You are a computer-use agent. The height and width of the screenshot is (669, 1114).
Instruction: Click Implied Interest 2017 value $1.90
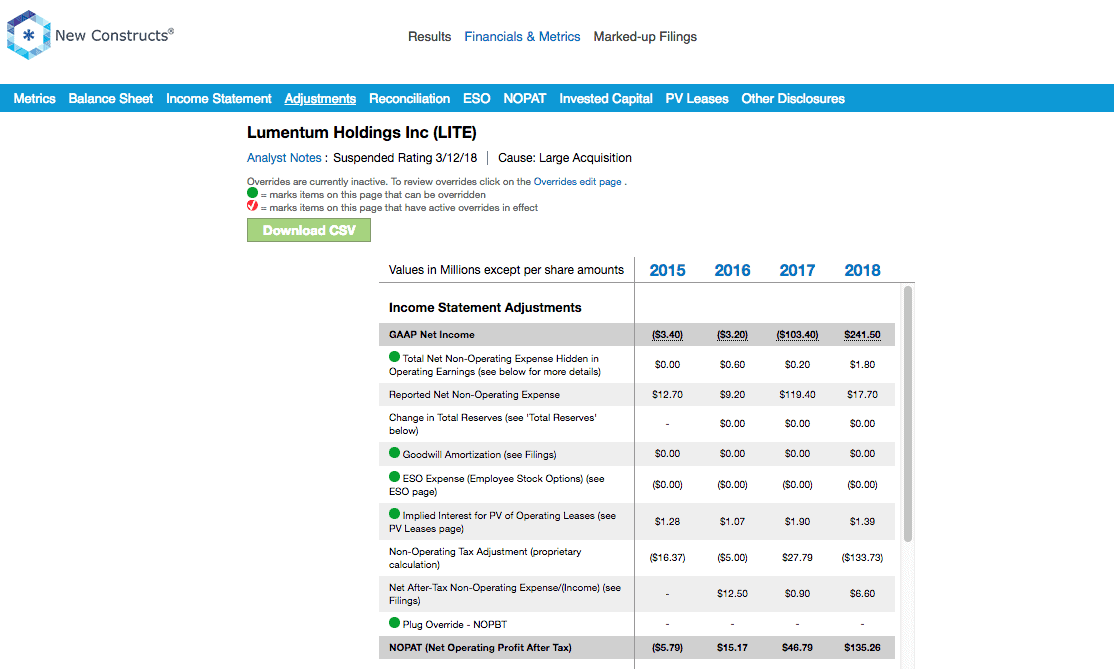point(797,521)
